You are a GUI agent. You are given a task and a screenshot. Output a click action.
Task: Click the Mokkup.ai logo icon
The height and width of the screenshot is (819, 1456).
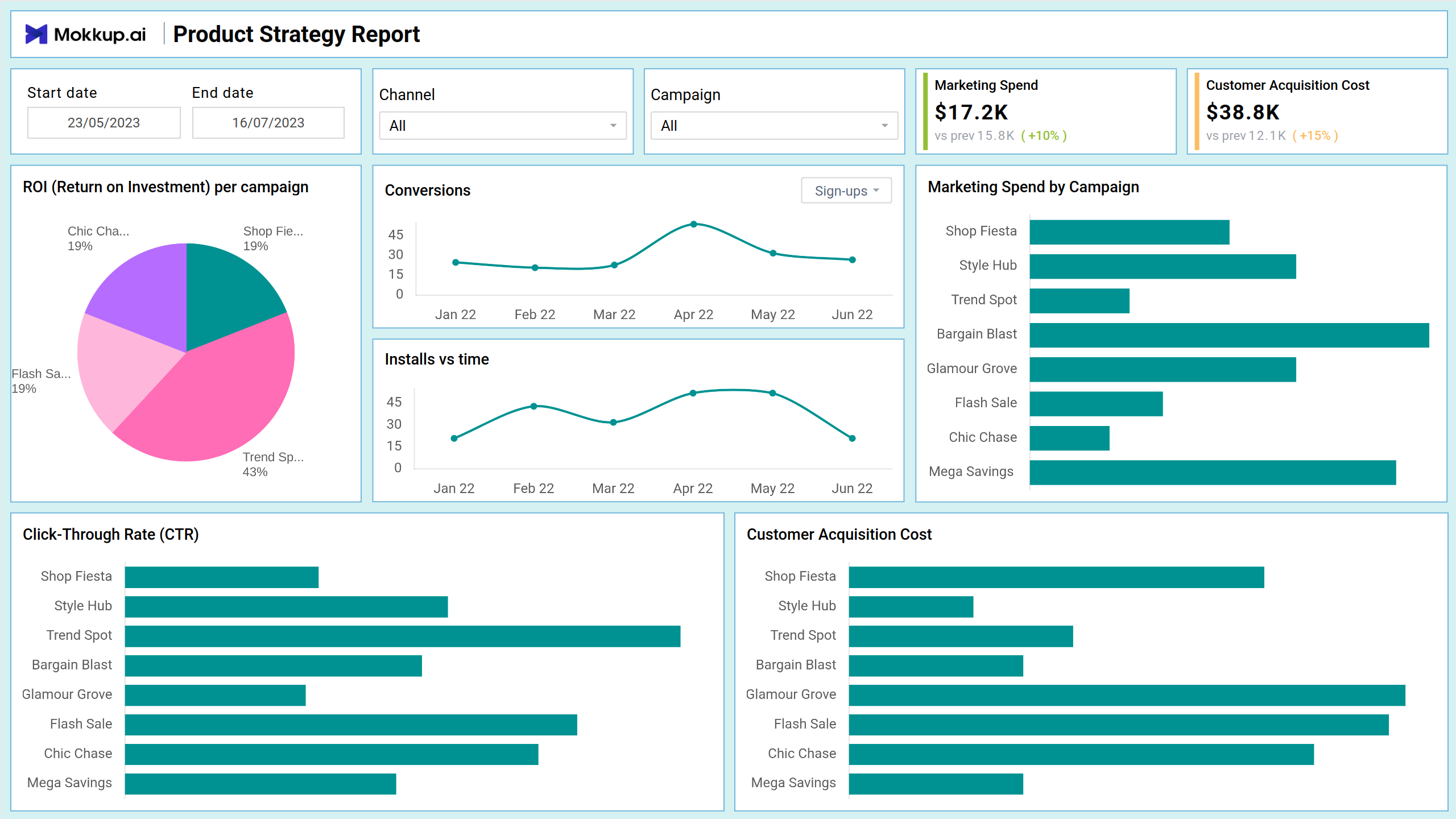[36, 34]
